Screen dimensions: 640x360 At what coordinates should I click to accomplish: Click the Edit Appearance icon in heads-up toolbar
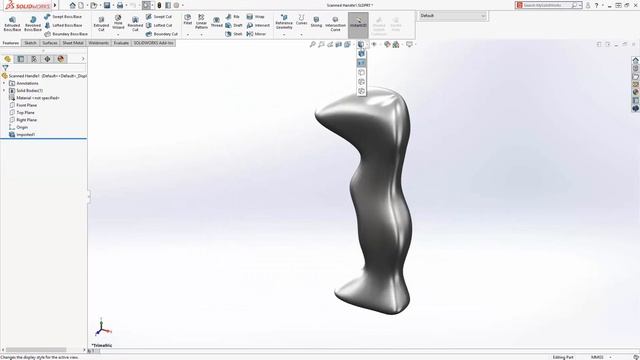[387, 44]
